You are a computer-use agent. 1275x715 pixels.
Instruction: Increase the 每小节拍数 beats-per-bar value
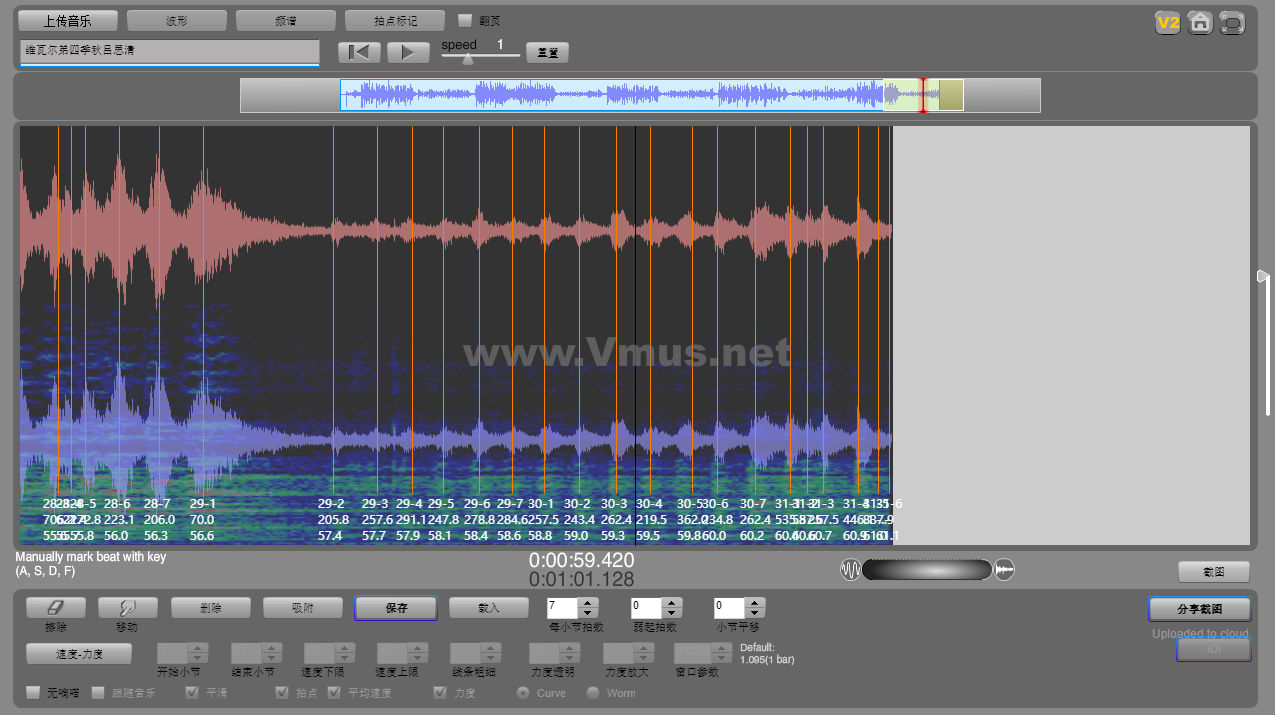coord(588,602)
